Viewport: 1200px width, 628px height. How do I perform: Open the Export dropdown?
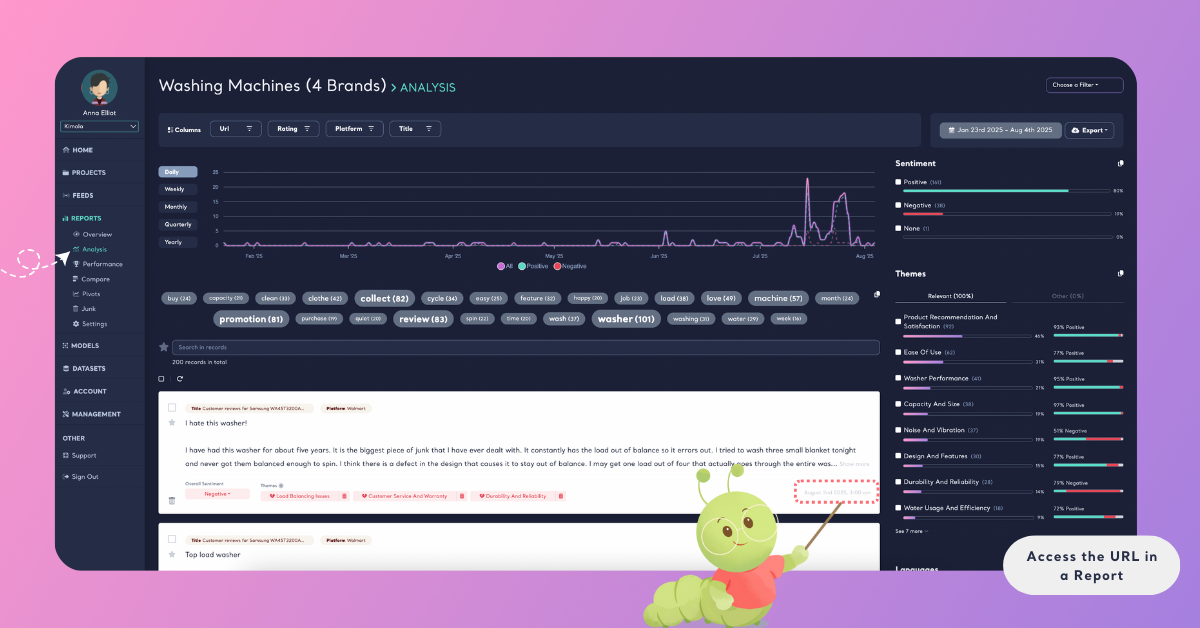pyautogui.click(x=1089, y=130)
